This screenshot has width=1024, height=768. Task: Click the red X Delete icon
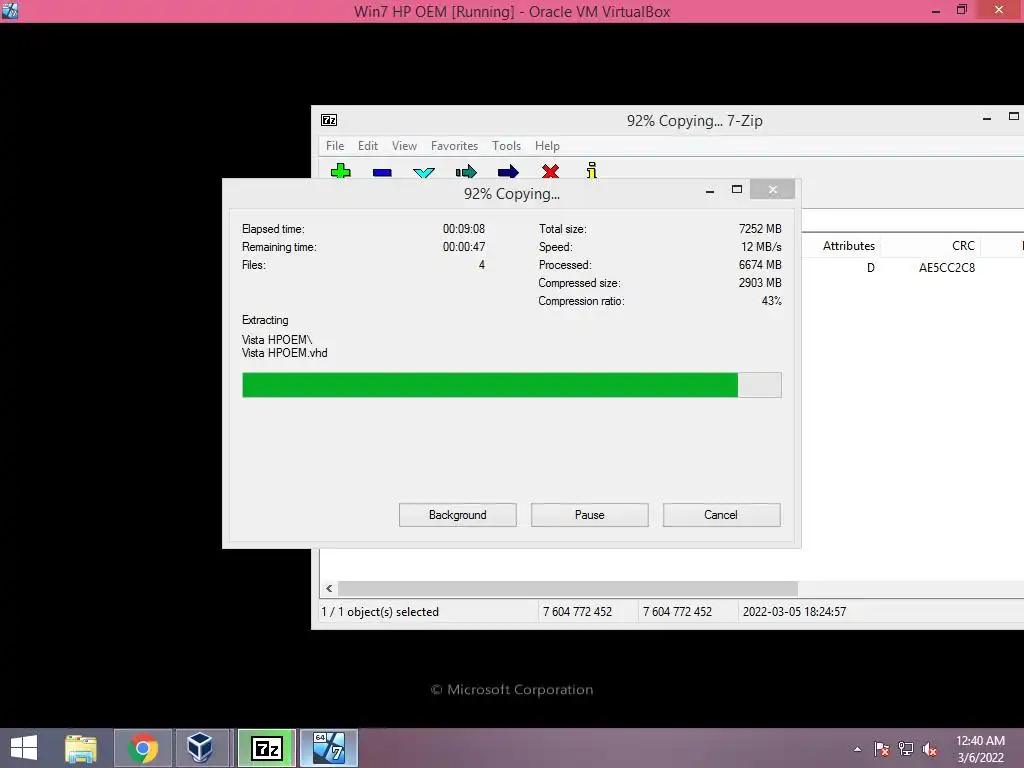(x=551, y=171)
